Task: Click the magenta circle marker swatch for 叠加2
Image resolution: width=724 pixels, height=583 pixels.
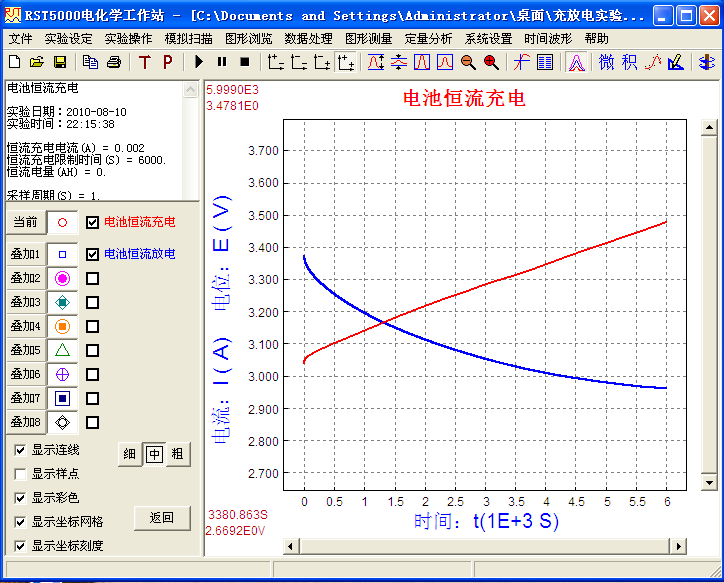Action: [62, 278]
